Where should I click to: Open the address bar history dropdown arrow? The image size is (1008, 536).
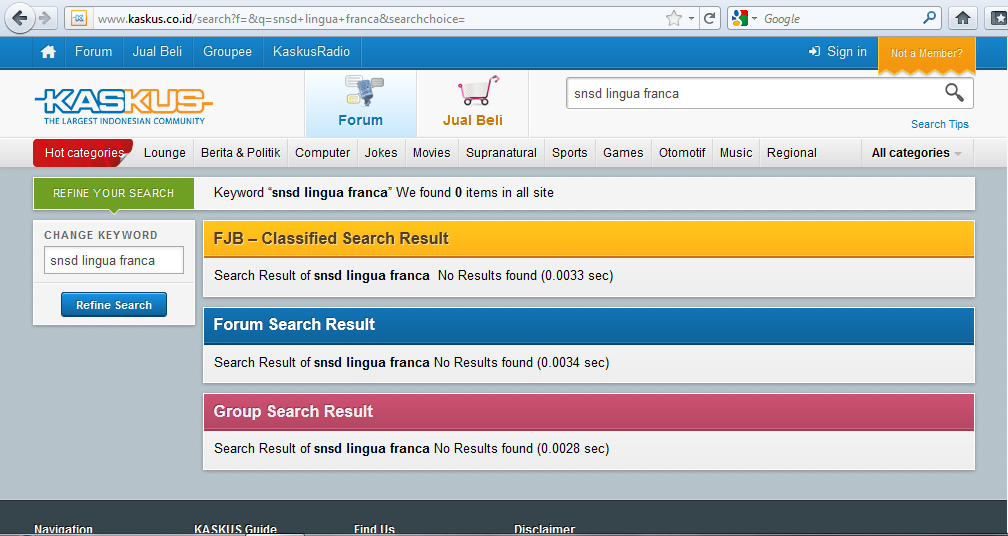(x=691, y=19)
